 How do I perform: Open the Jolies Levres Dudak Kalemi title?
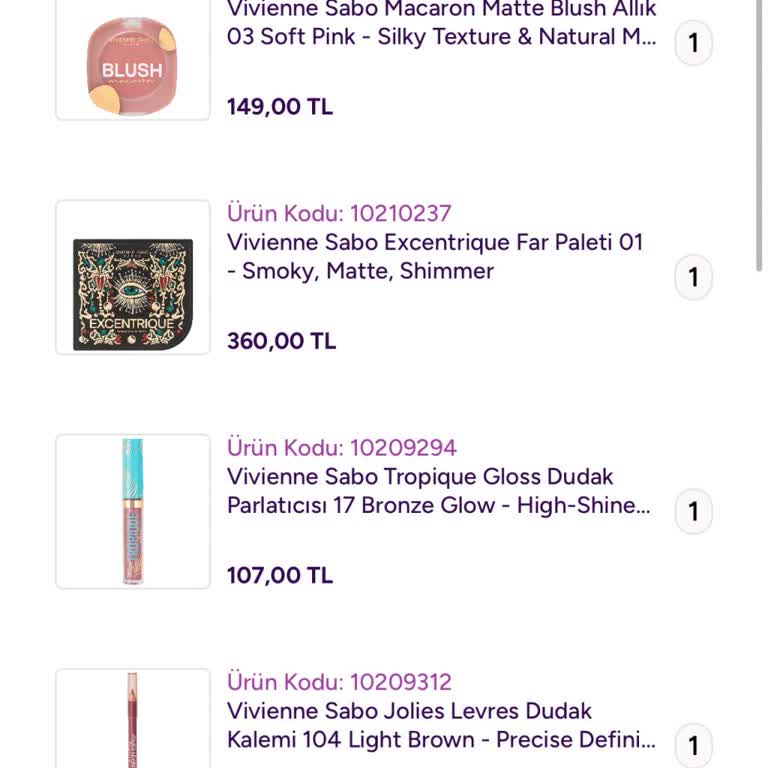[x=441, y=725]
